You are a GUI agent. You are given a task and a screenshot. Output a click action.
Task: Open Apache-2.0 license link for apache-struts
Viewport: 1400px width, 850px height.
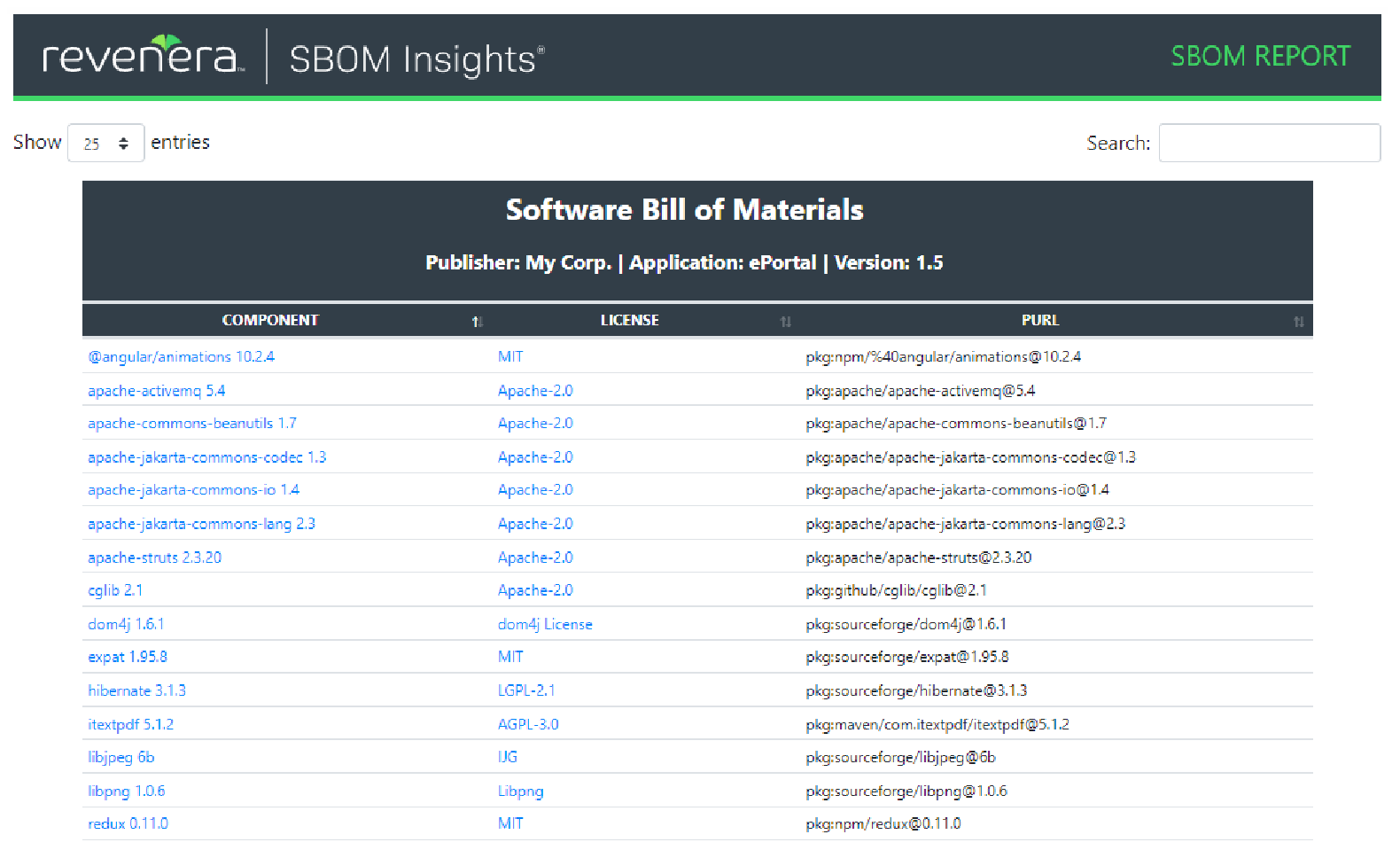tap(535, 558)
